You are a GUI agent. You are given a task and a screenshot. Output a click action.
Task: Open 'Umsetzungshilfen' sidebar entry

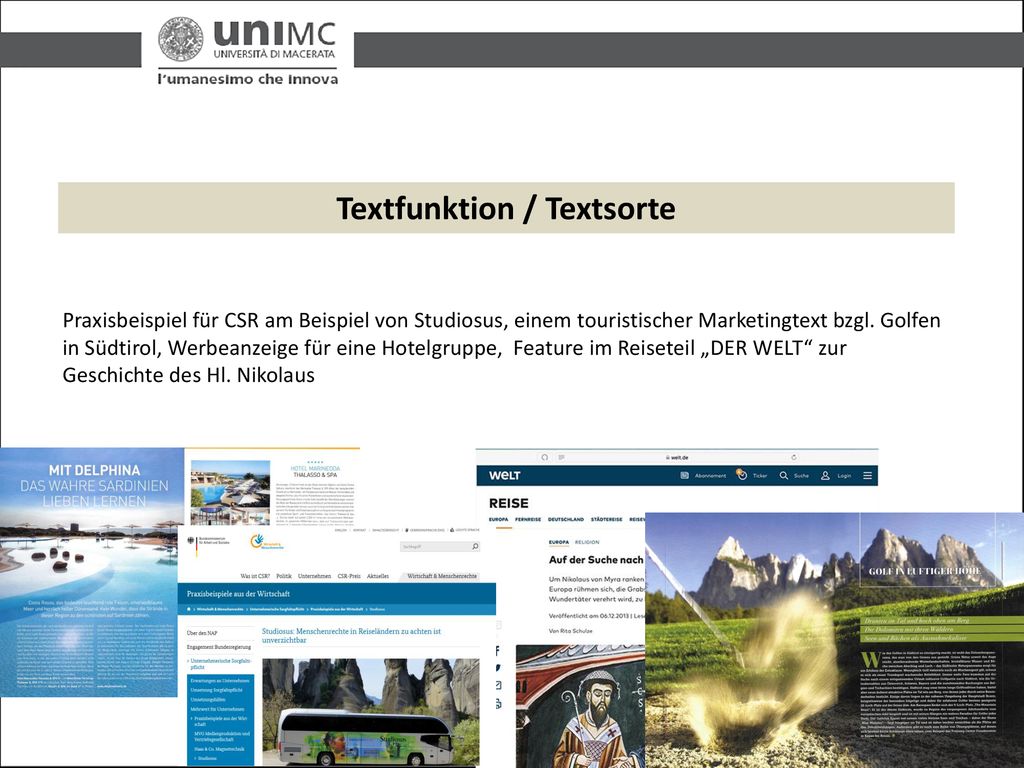(208, 699)
